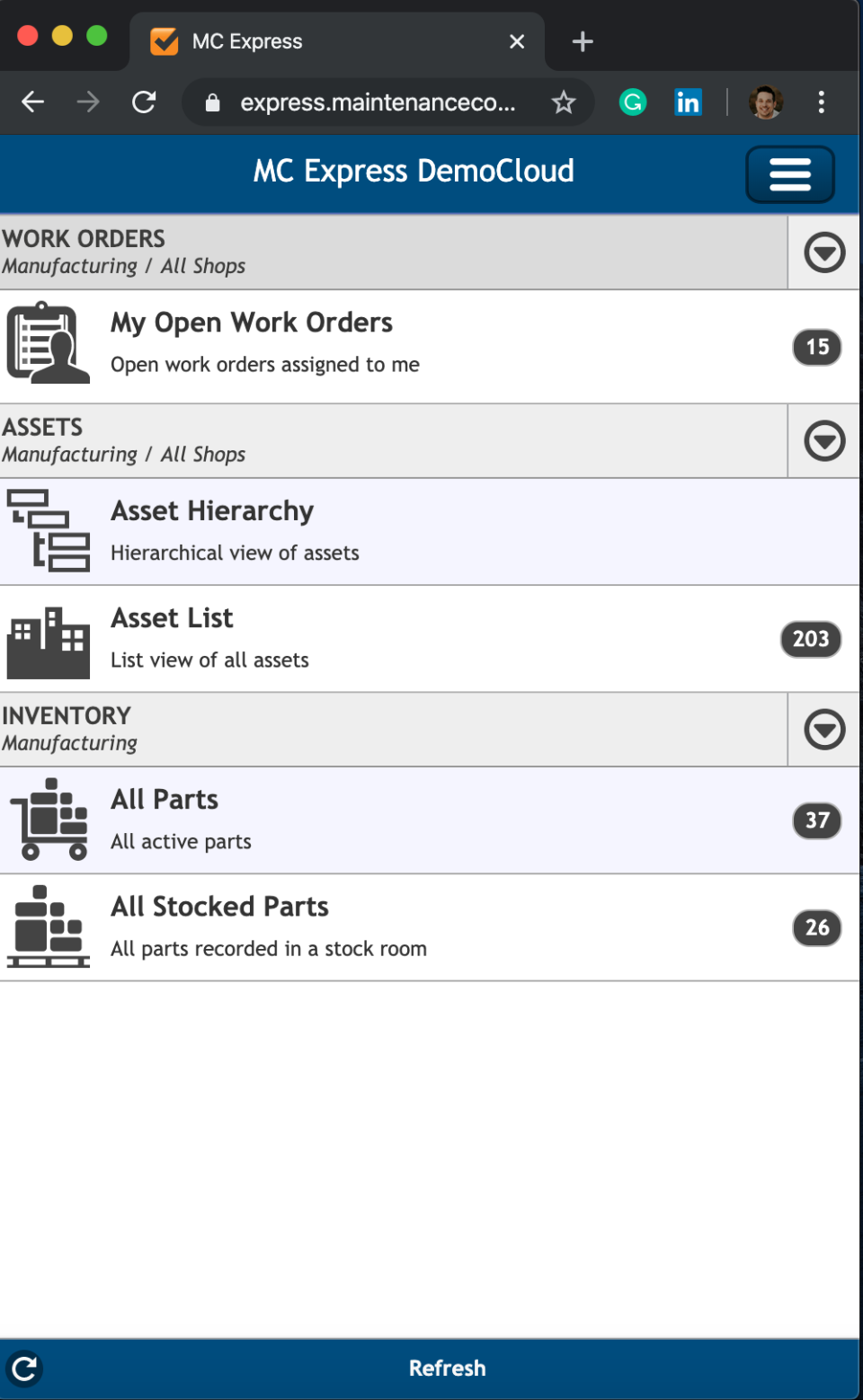Click the Asset Hierarchy tree icon
The height and width of the screenshot is (1400, 863).
click(x=49, y=530)
